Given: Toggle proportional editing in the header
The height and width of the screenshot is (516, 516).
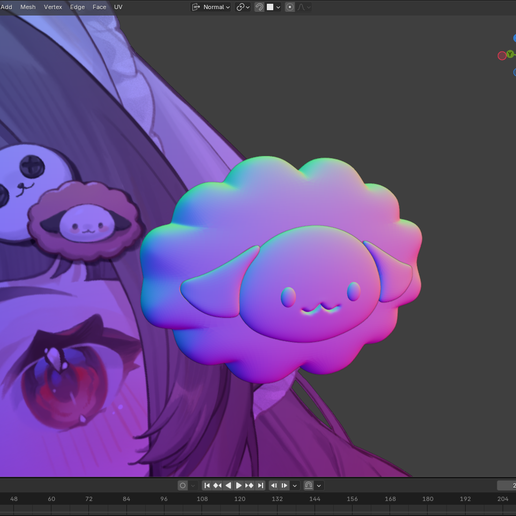Looking at the screenshot, I should (290, 7).
